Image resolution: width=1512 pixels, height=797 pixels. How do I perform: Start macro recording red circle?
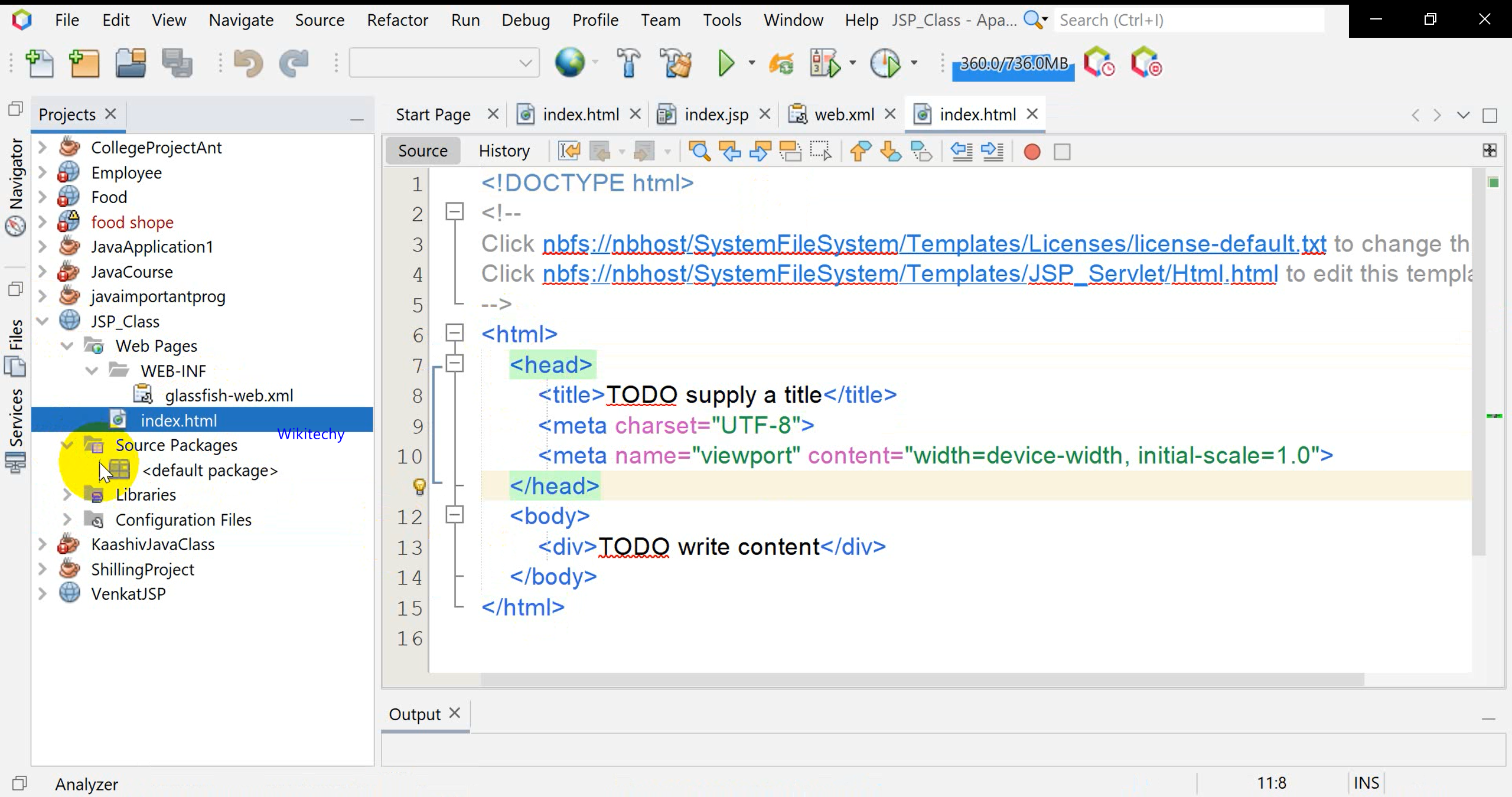[1032, 152]
